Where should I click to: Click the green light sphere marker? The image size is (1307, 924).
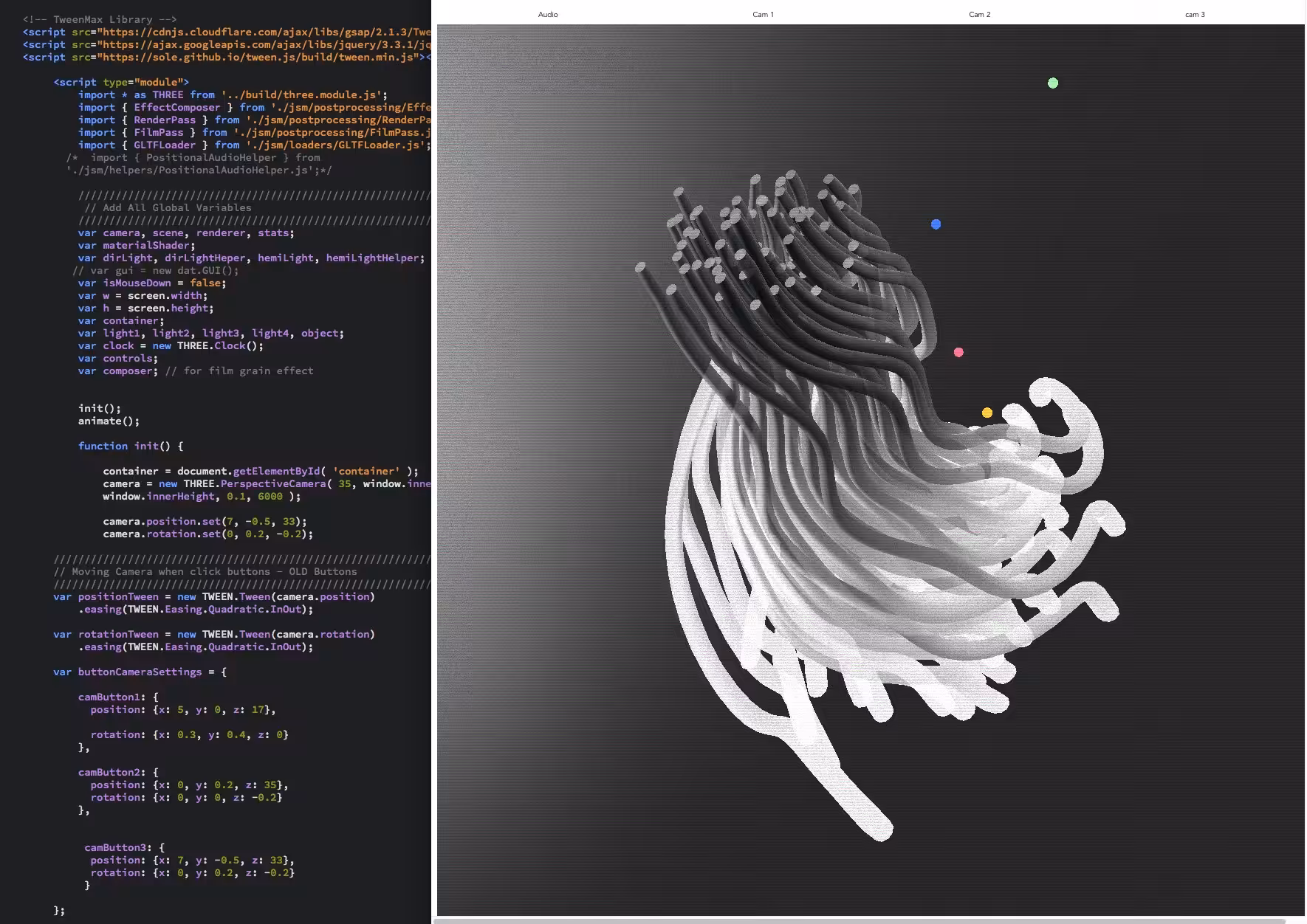pyautogui.click(x=1053, y=83)
